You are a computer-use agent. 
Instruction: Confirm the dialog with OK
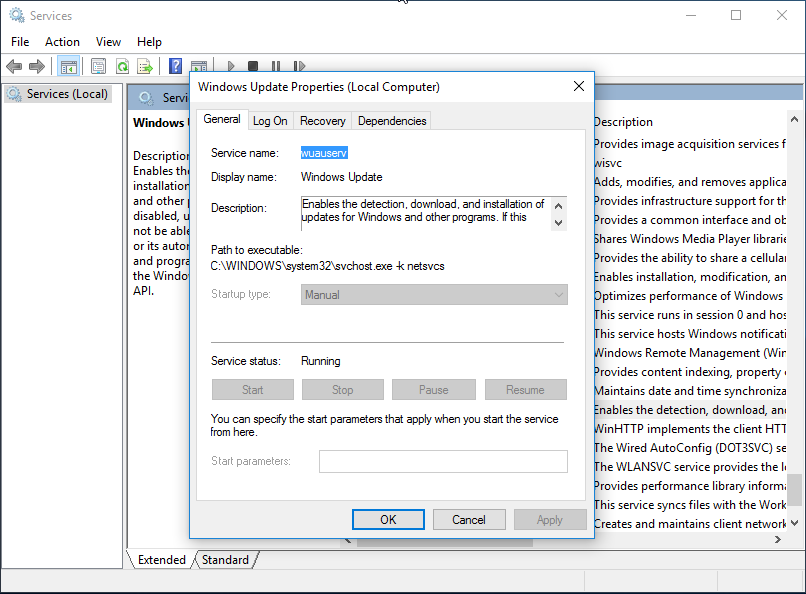coord(388,519)
